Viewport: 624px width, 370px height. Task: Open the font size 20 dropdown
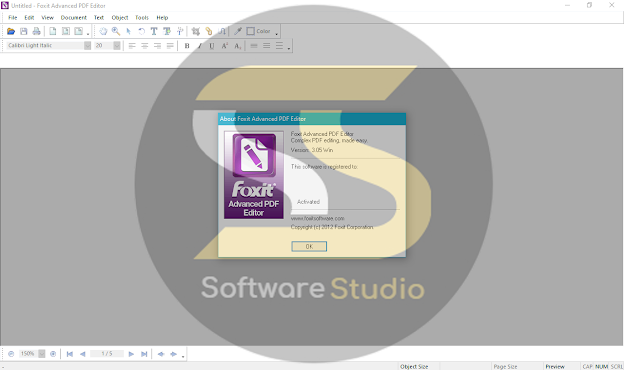pyautogui.click(x=117, y=46)
